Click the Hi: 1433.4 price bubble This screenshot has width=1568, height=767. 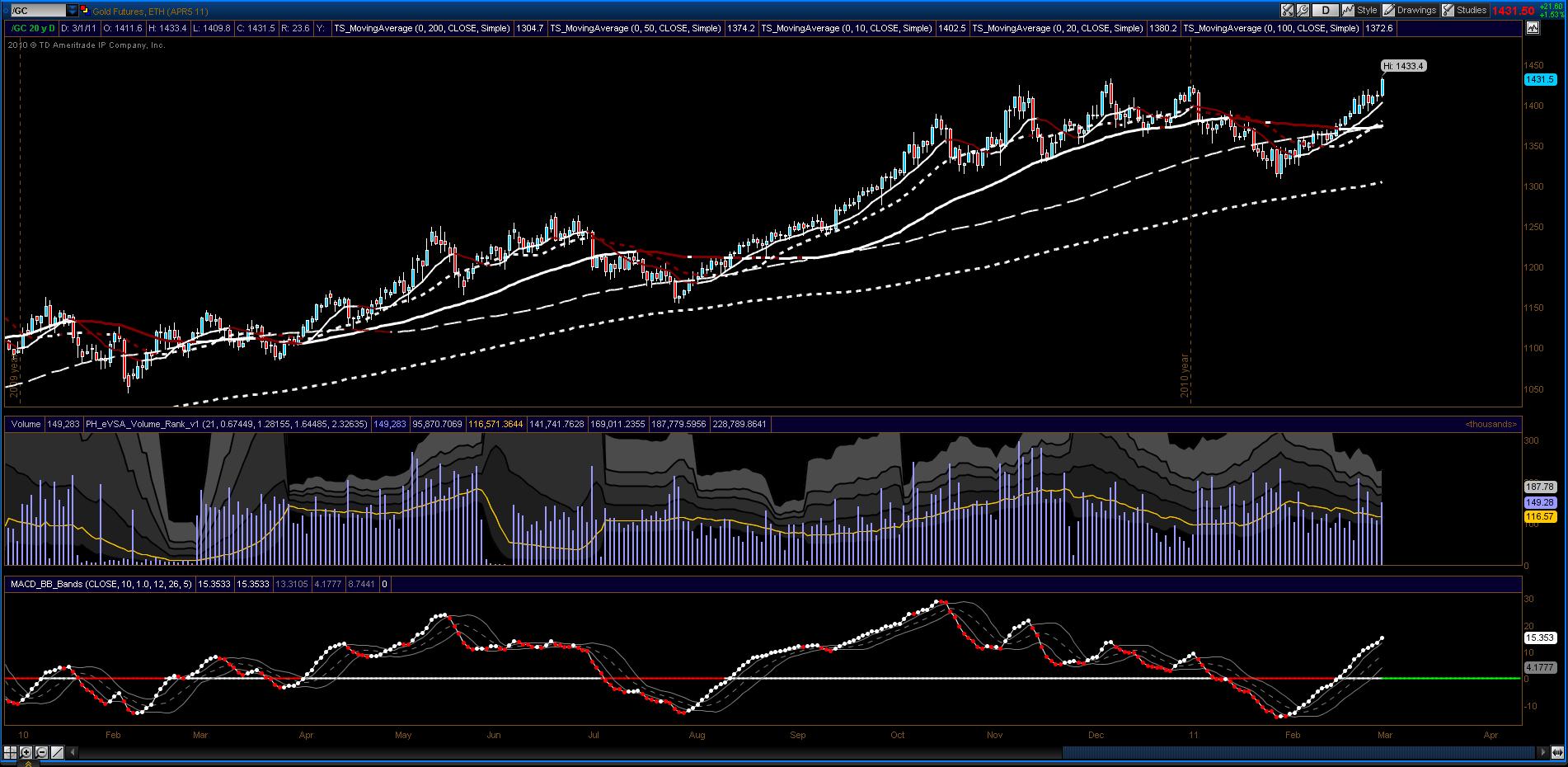pos(1404,66)
